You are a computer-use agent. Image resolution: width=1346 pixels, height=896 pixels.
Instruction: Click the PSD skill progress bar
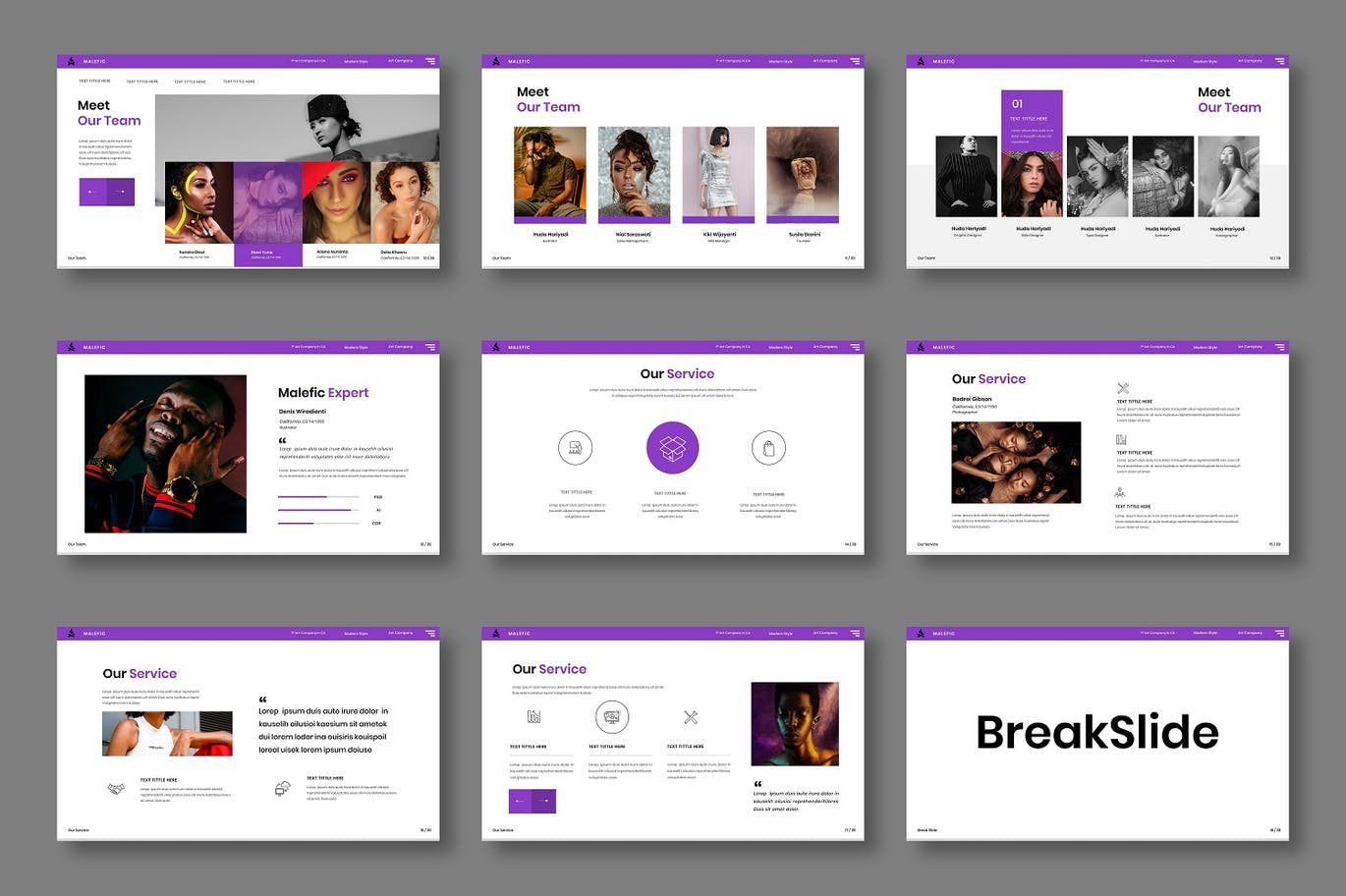pyautogui.click(x=317, y=497)
